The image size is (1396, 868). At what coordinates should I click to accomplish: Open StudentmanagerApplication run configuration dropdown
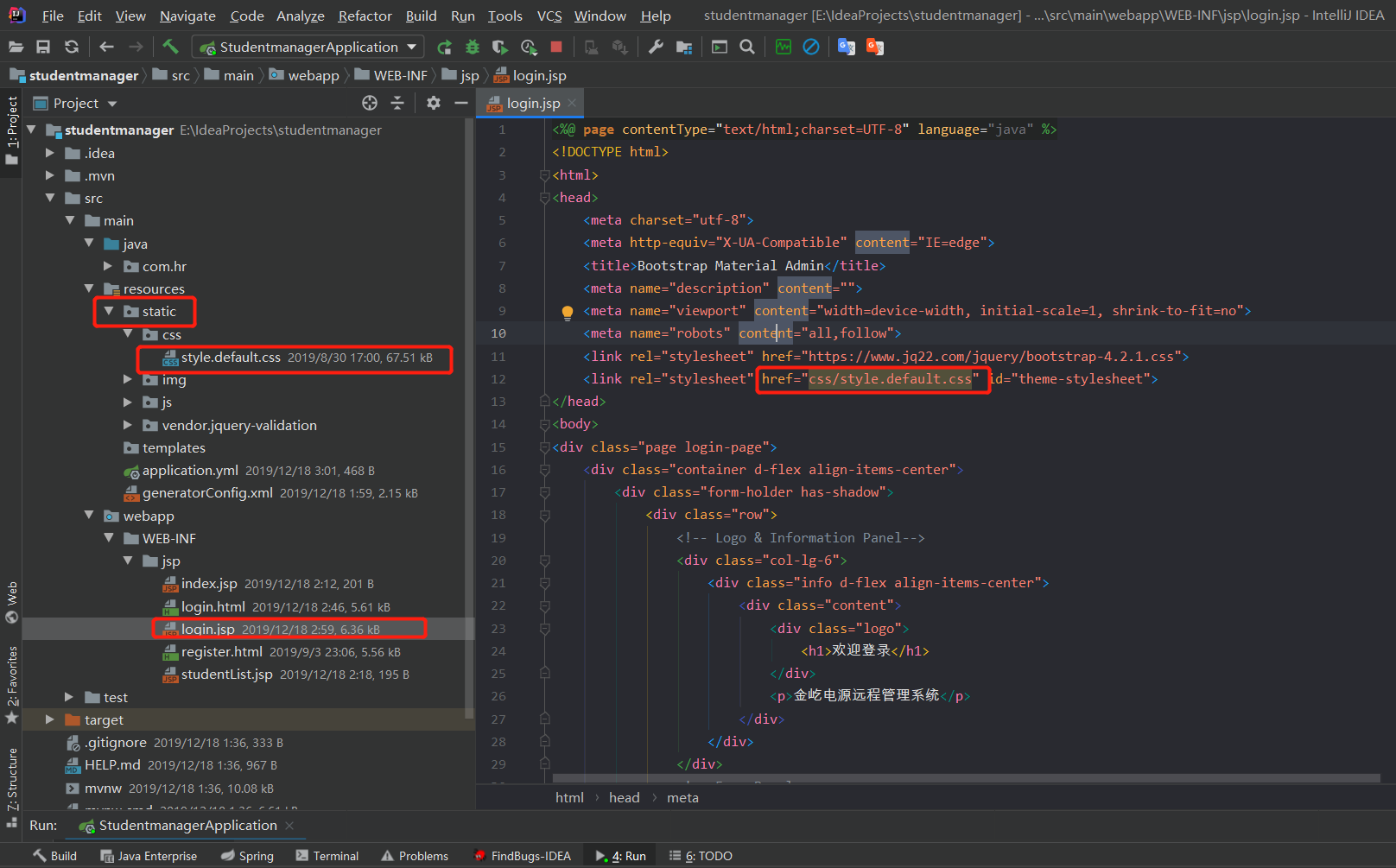pos(308,47)
